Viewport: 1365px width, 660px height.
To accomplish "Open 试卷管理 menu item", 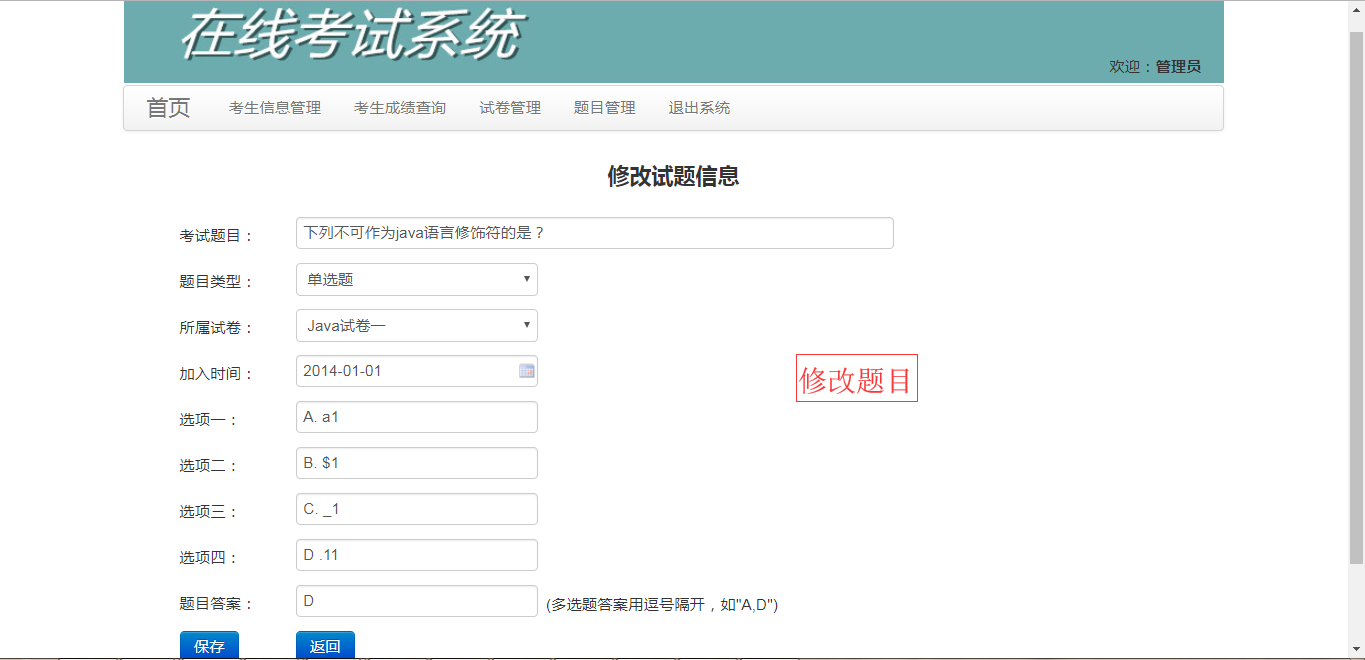I will [510, 108].
